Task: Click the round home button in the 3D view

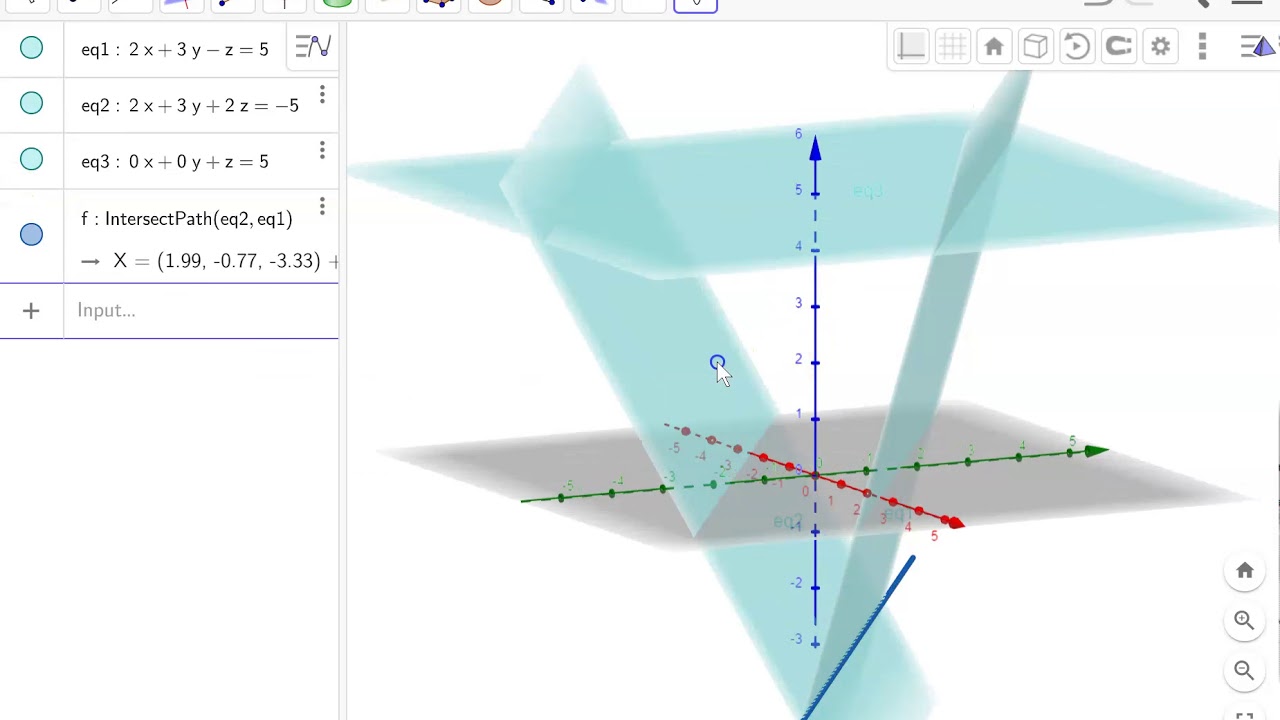Action: (1245, 570)
